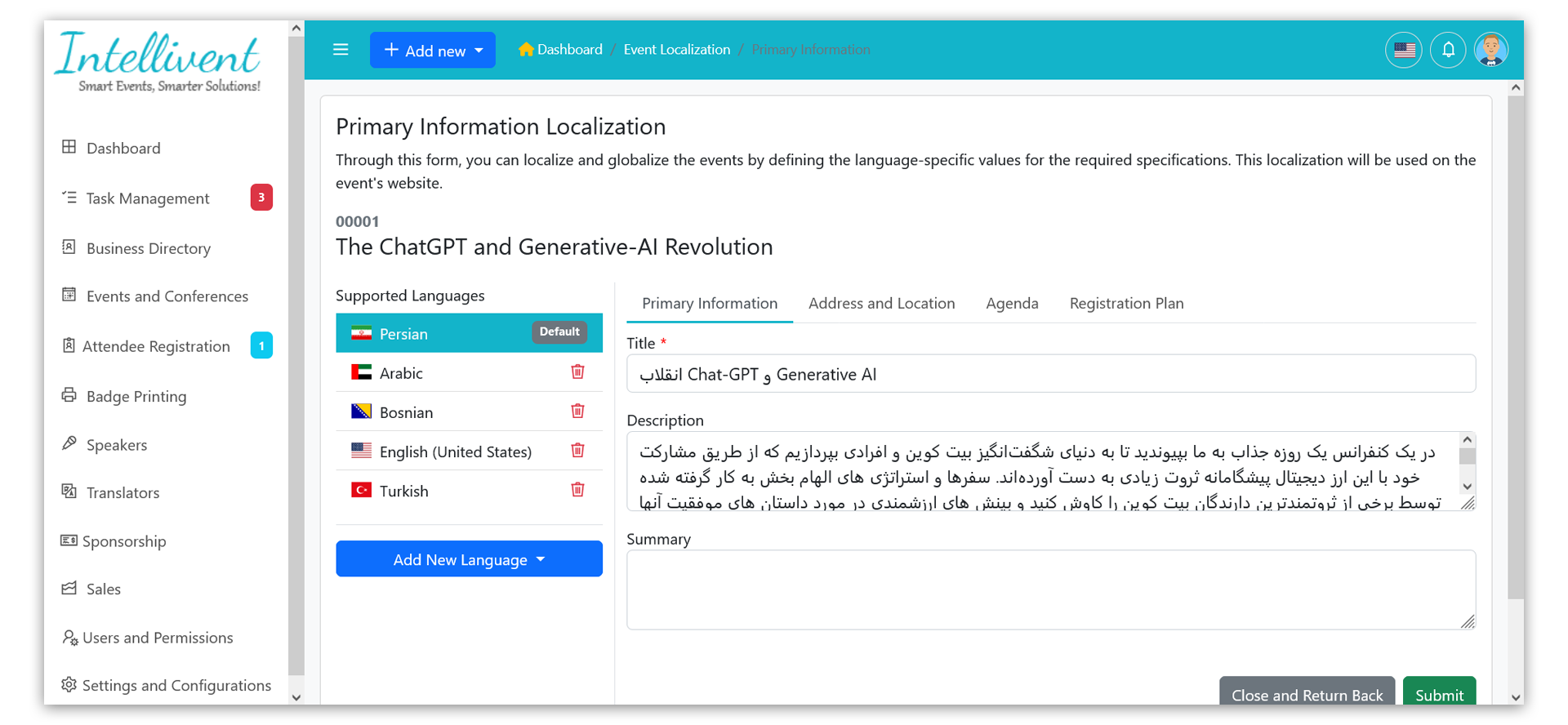Click the Dashboard breadcrumb link
This screenshot has width=1568, height=725.
click(x=569, y=49)
